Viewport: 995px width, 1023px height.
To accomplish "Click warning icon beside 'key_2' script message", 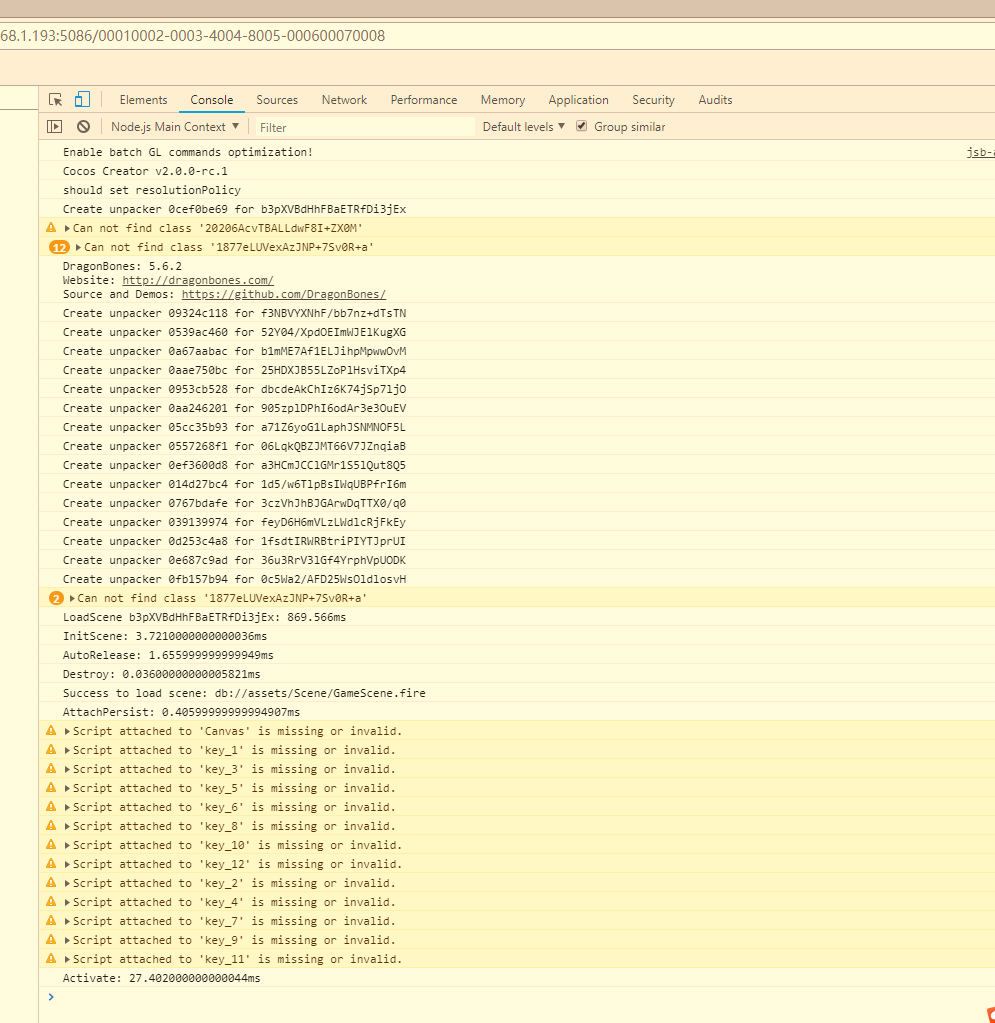I will click(x=52, y=882).
